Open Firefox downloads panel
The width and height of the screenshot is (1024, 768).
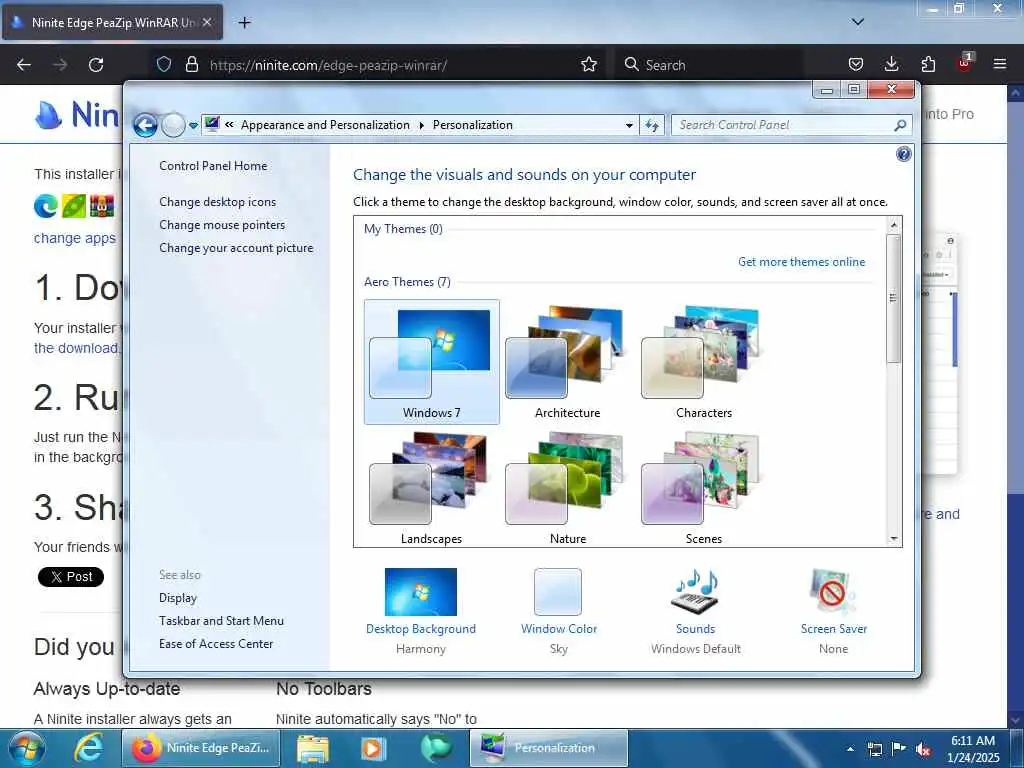click(x=891, y=64)
